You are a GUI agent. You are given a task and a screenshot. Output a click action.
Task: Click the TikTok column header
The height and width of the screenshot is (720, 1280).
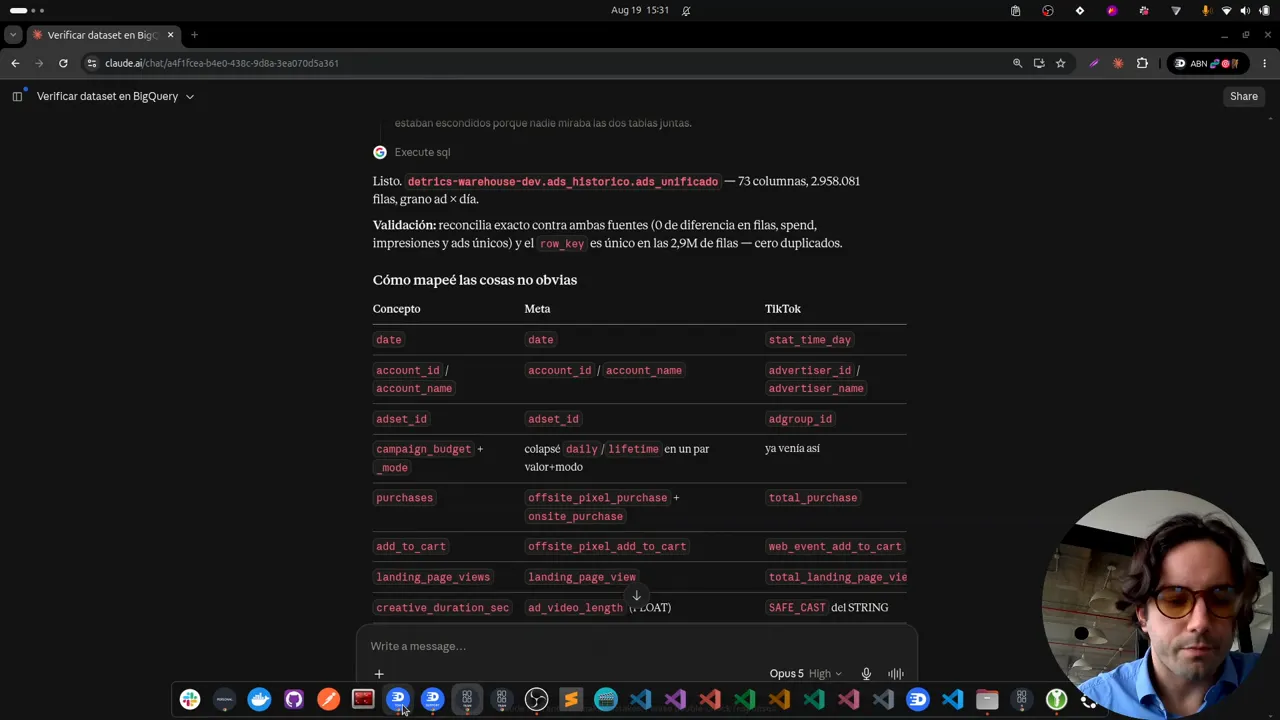[783, 309]
